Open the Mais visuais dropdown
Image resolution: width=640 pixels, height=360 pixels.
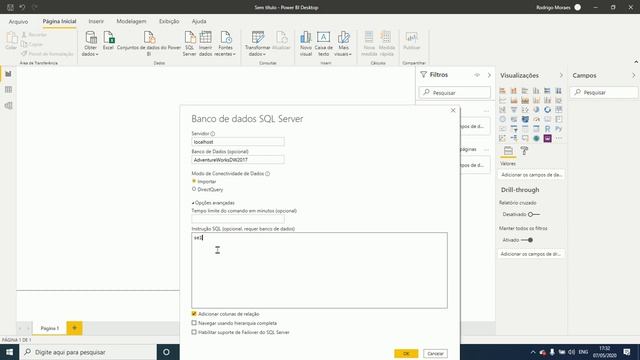click(343, 44)
